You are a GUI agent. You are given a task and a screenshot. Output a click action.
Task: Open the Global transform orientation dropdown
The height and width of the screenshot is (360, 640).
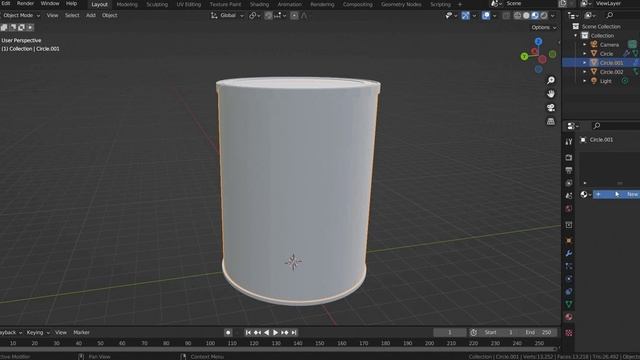[x=227, y=16]
